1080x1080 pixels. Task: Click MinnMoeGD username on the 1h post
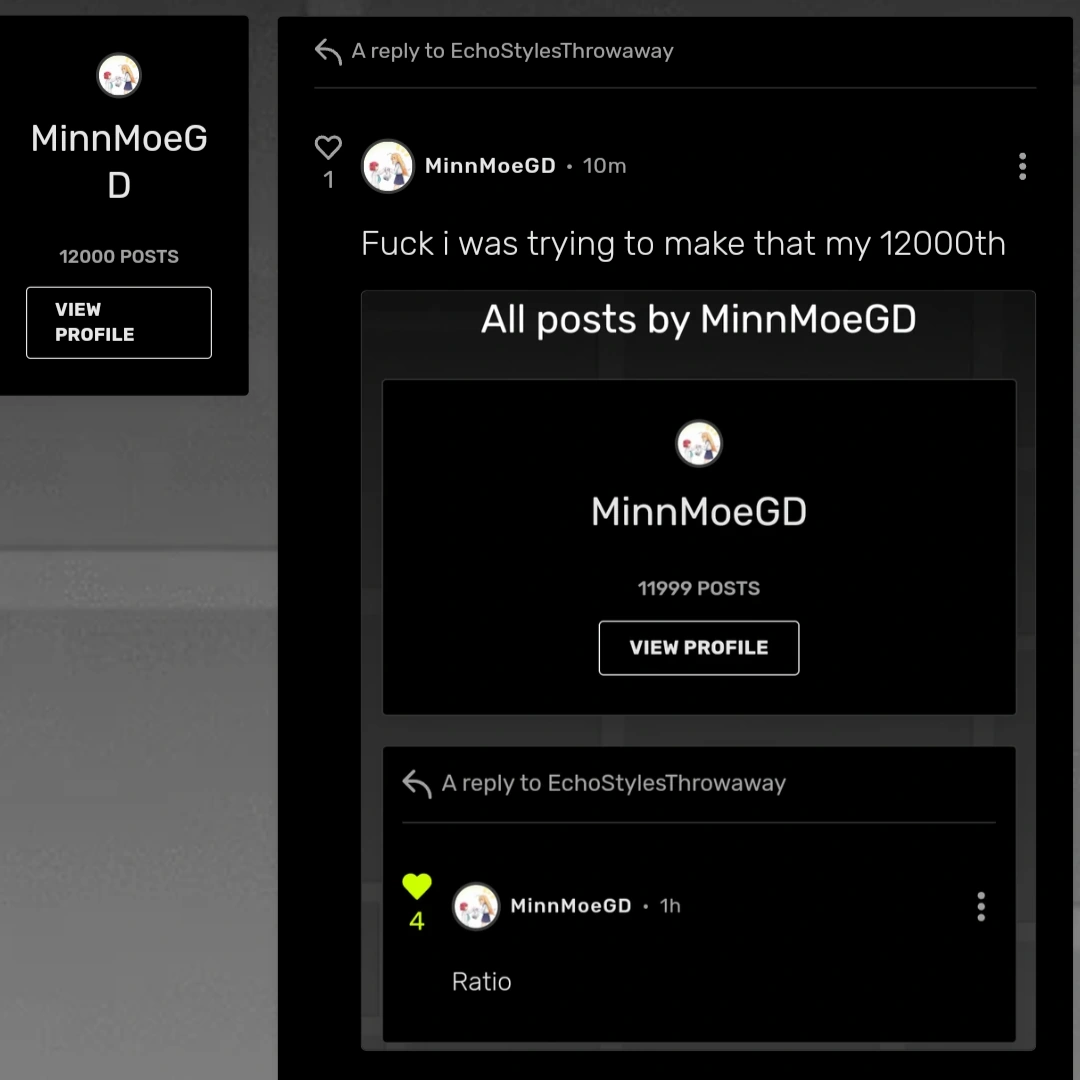pyautogui.click(x=571, y=906)
